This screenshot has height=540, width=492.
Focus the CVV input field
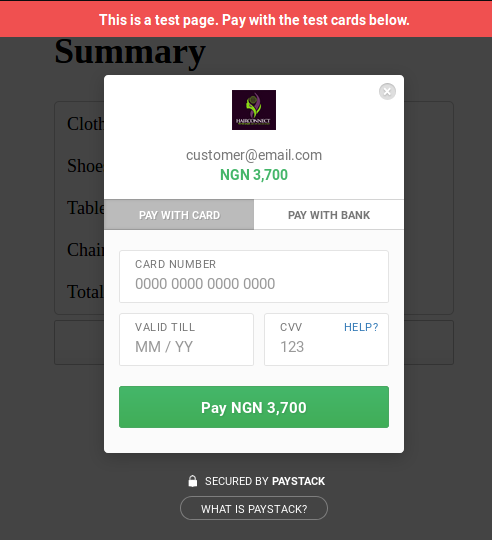[x=326, y=339]
